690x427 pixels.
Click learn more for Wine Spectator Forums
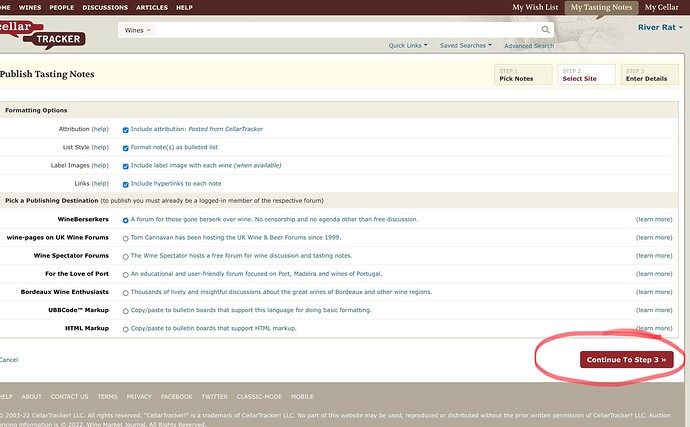tap(654, 255)
